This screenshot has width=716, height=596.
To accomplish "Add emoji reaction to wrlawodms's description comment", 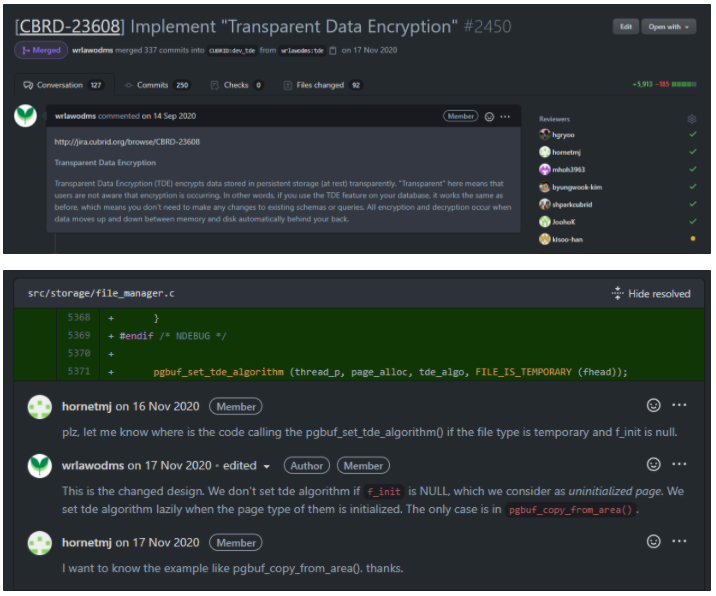I will pyautogui.click(x=489, y=116).
